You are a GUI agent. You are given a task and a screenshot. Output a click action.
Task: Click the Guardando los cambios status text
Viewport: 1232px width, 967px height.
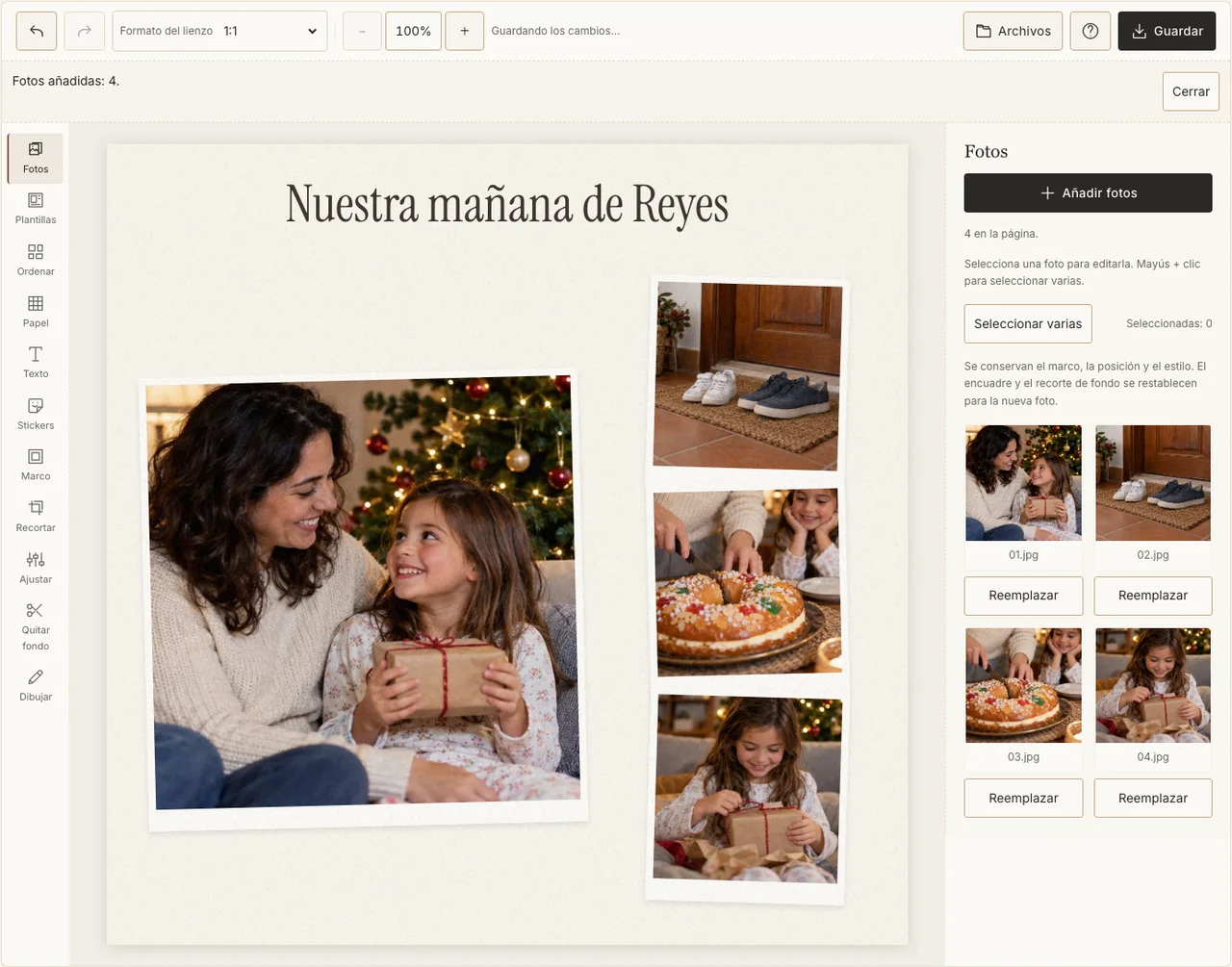click(x=555, y=31)
